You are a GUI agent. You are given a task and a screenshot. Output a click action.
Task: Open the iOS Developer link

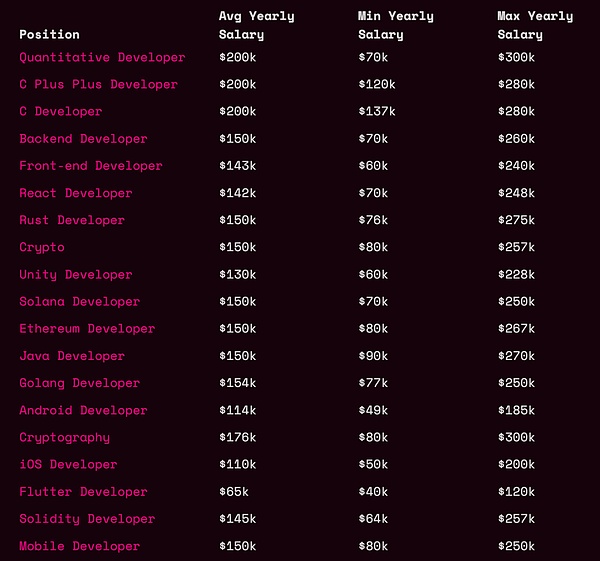(x=68, y=464)
